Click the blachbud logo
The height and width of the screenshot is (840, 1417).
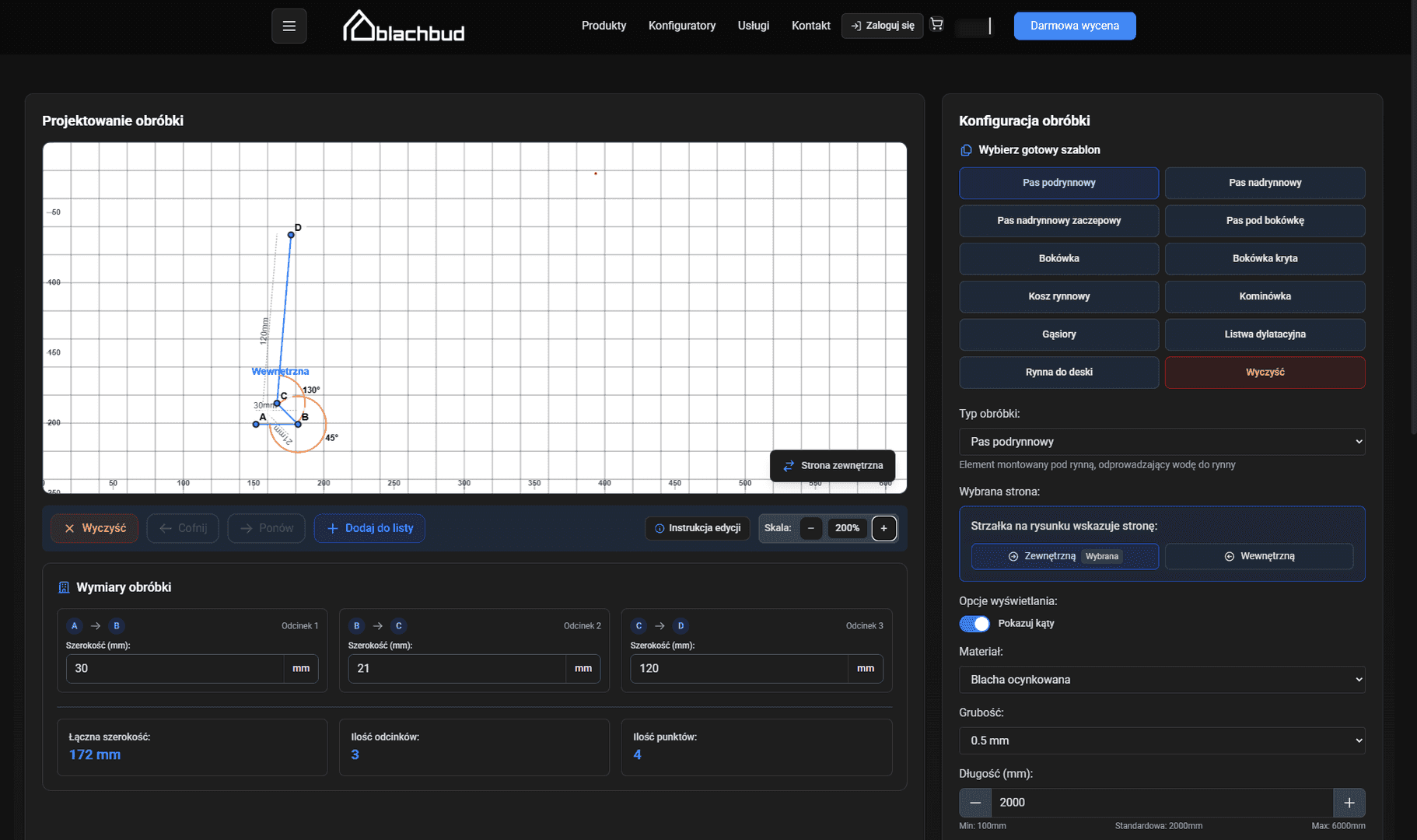(x=404, y=26)
